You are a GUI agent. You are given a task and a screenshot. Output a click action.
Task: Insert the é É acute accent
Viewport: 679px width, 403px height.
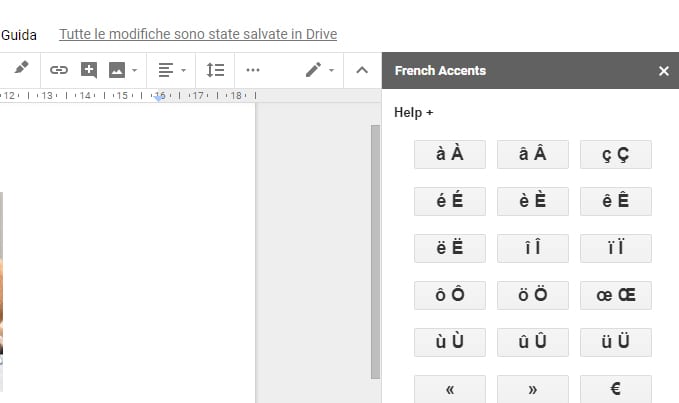(x=450, y=201)
